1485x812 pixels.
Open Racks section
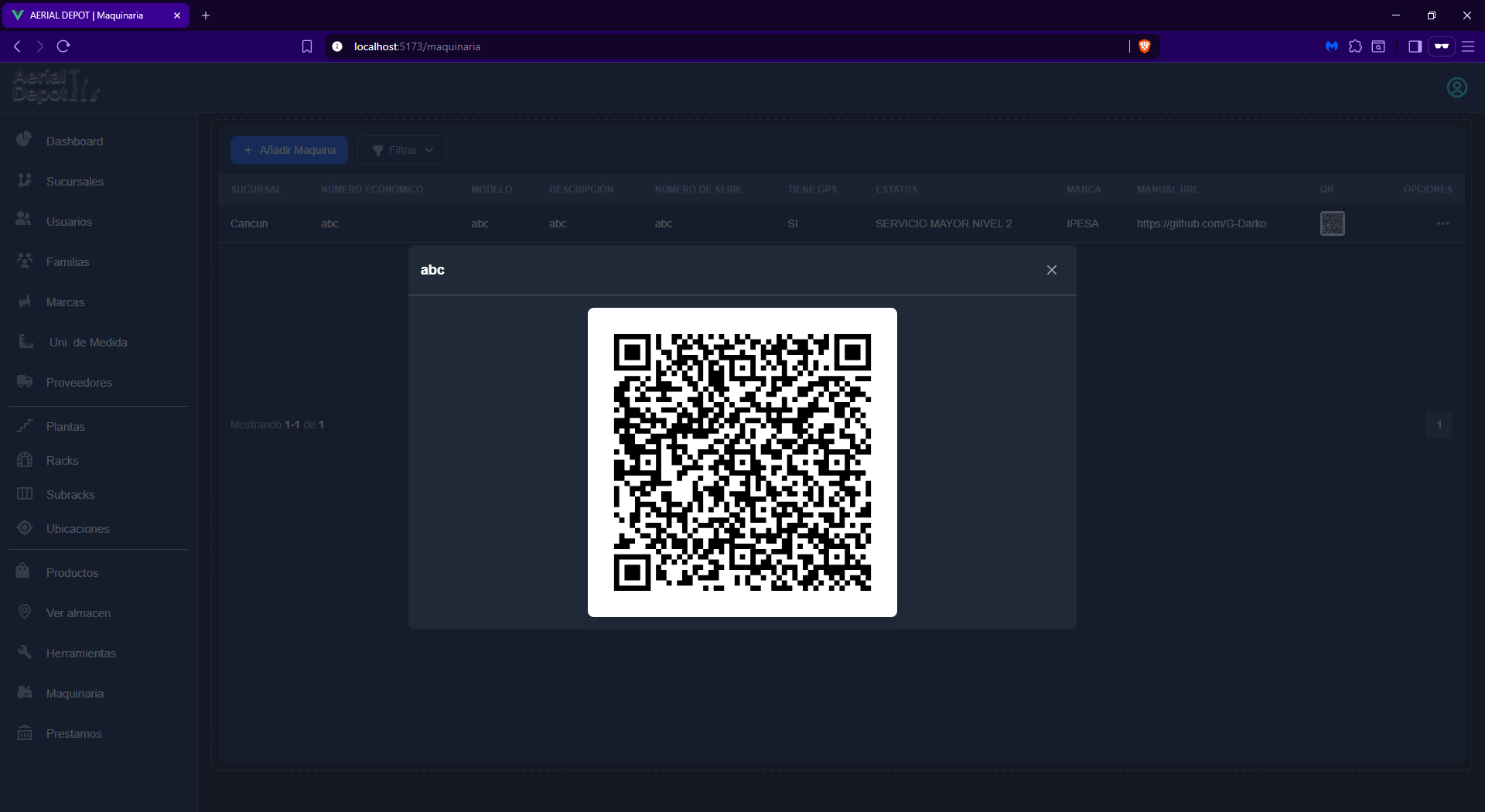[62, 461]
